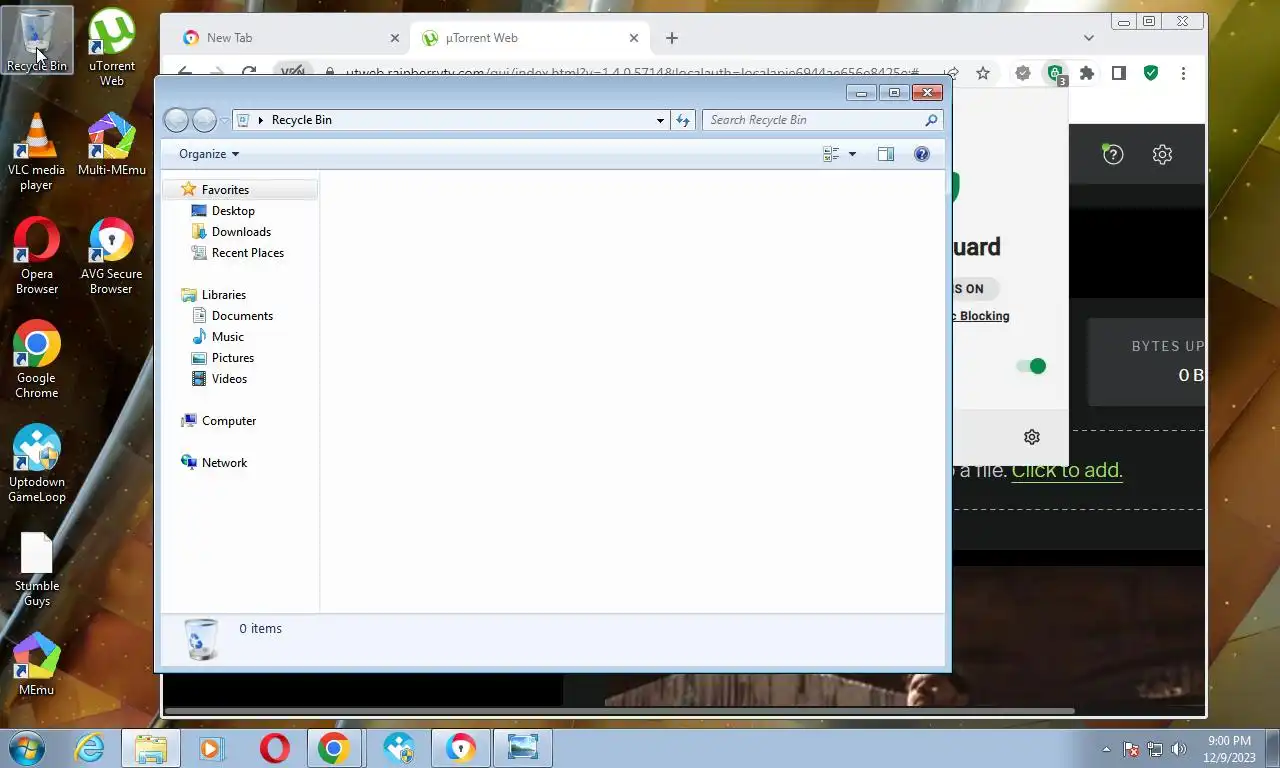Click the volume speaker tray icon

(x=1178, y=749)
